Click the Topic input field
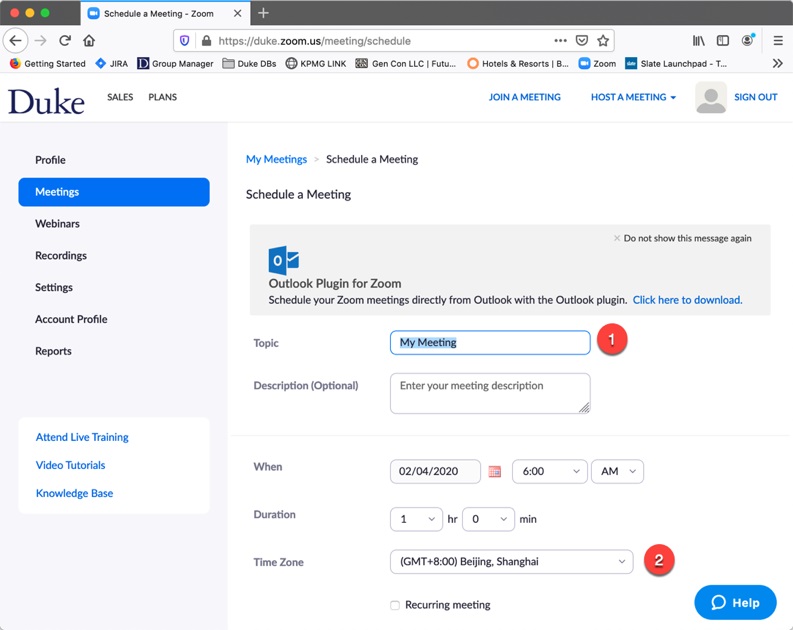The width and height of the screenshot is (793, 630). (490, 343)
